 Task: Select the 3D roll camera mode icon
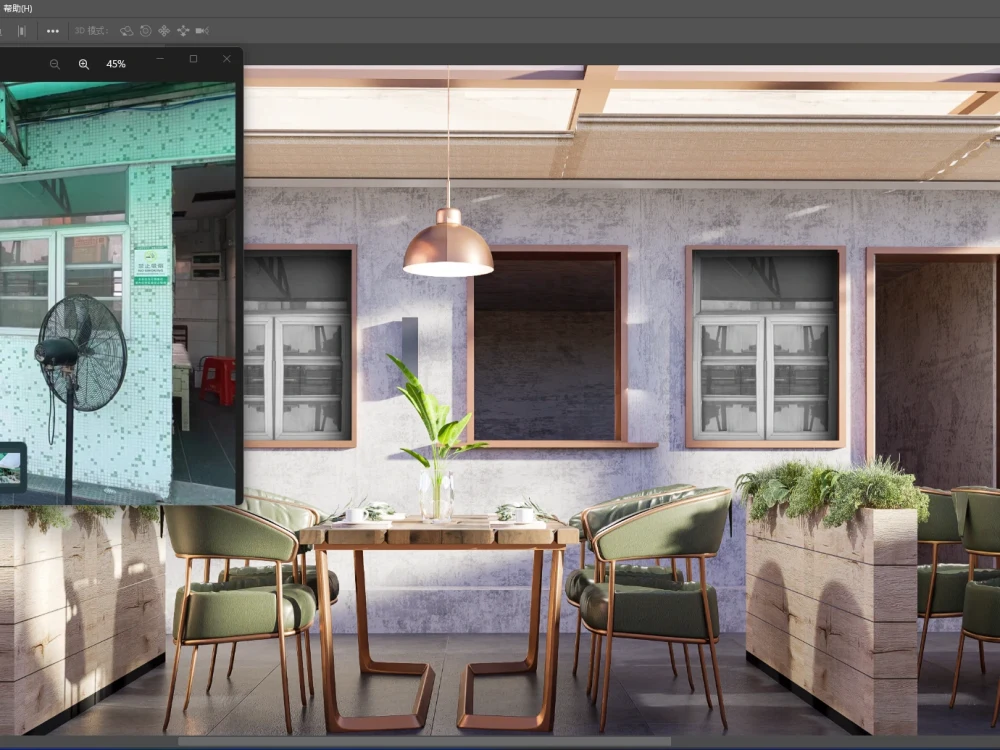click(145, 31)
